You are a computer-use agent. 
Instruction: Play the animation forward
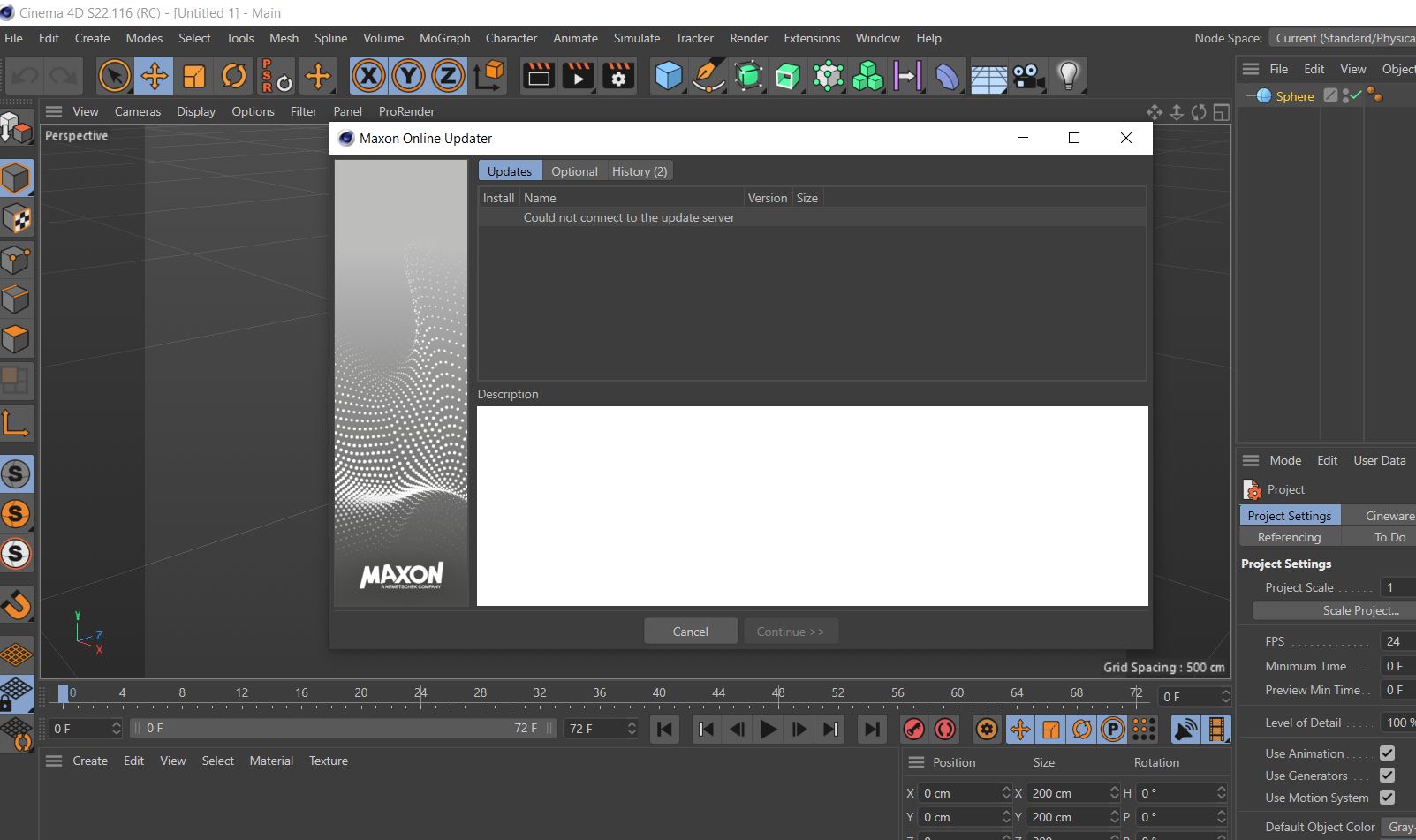pyautogui.click(x=769, y=729)
